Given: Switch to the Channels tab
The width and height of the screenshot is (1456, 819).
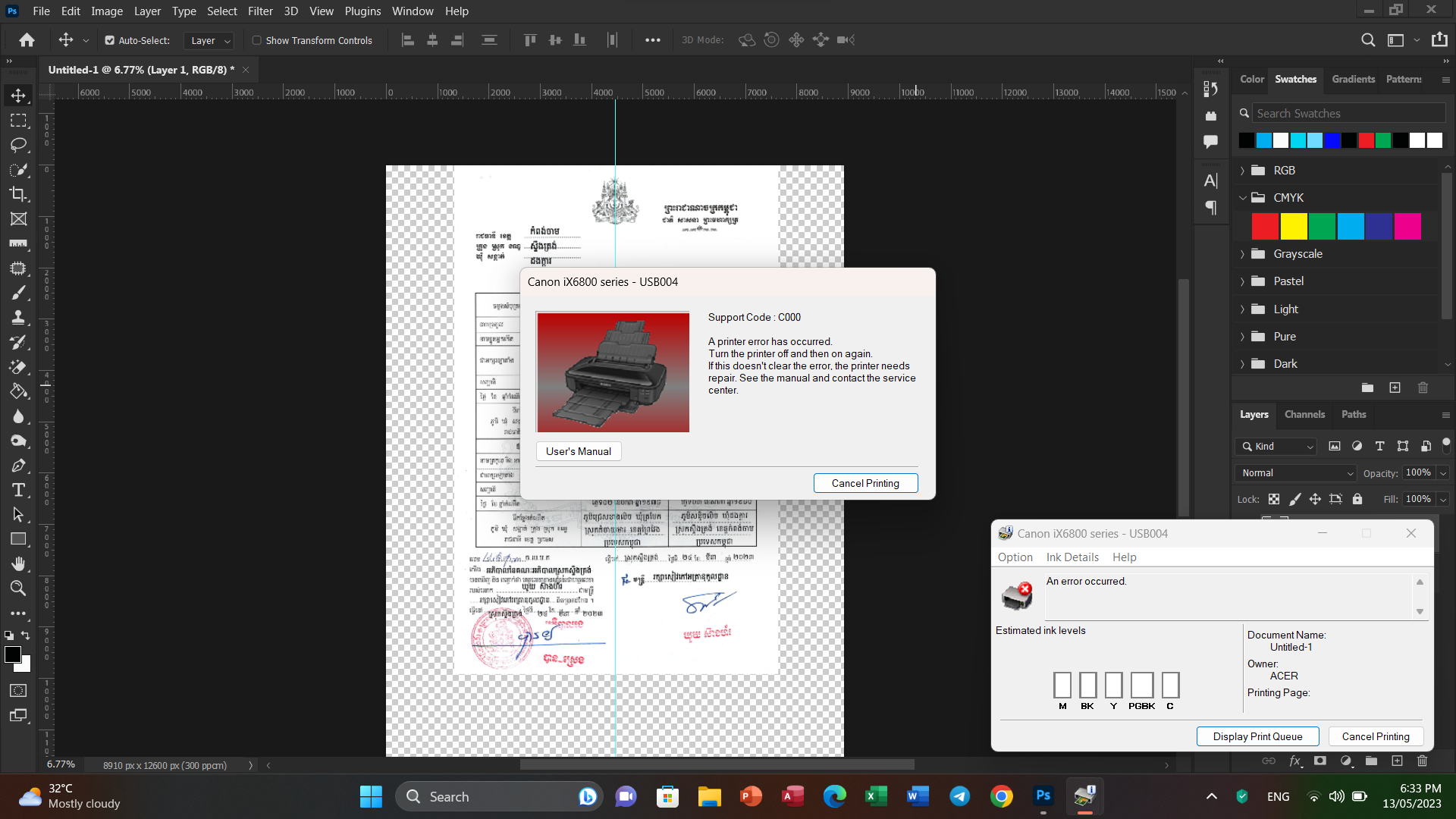Looking at the screenshot, I should point(1304,415).
